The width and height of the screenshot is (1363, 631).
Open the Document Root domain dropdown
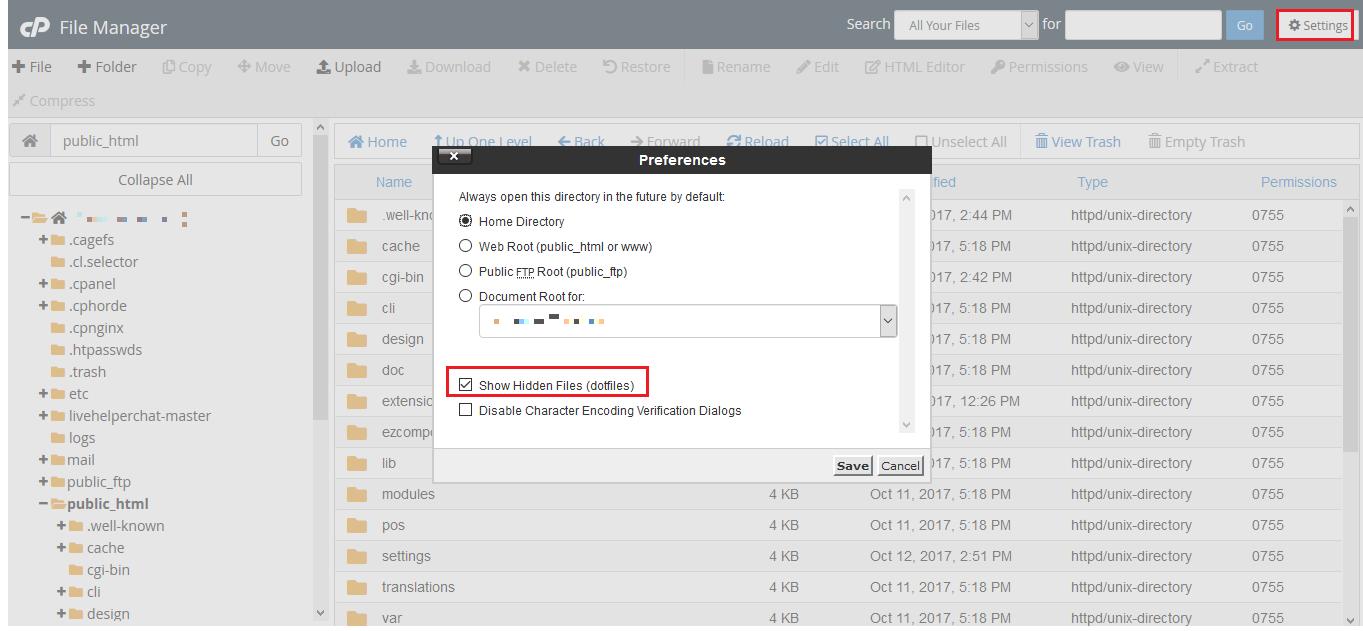point(688,321)
